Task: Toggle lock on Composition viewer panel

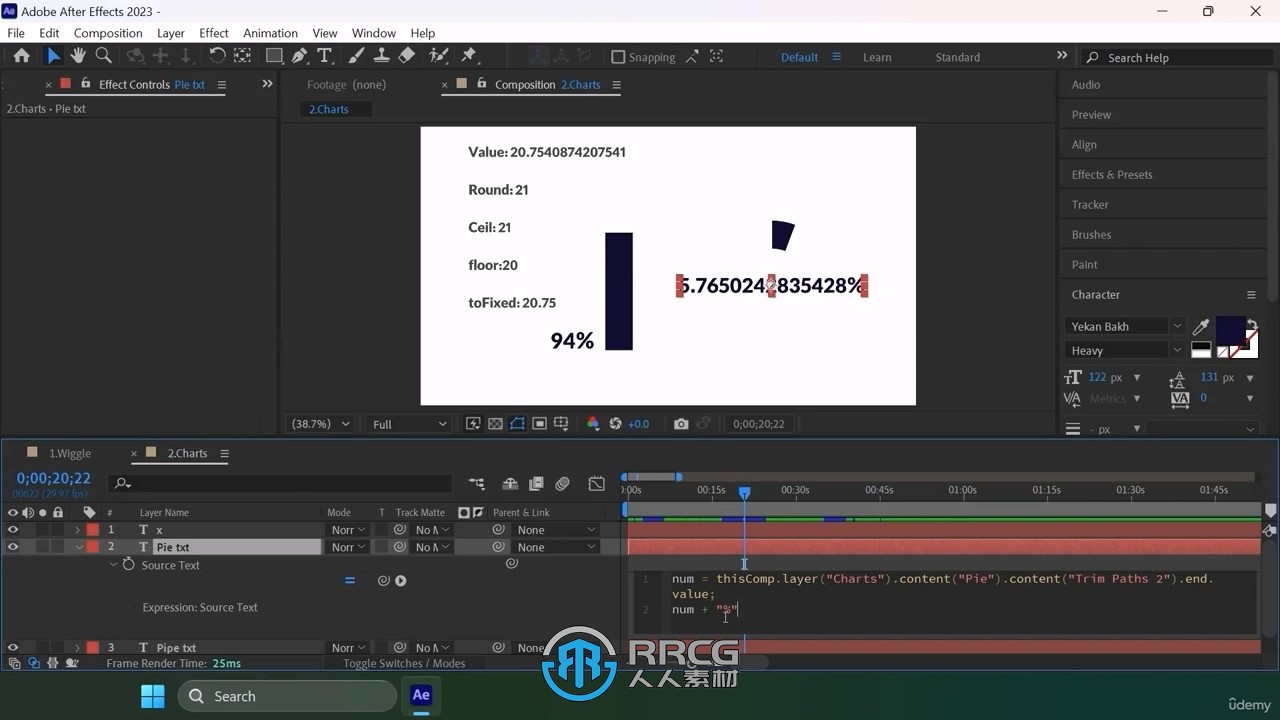Action: tap(482, 84)
